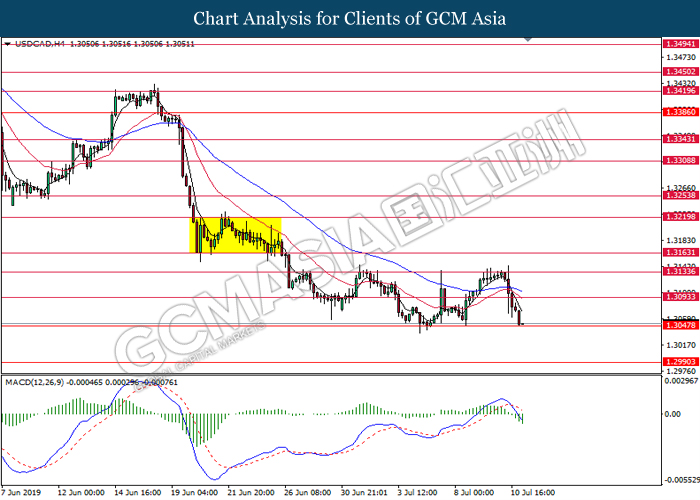
Task: Select the red price tag 1.30933
Action: click(681, 297)
